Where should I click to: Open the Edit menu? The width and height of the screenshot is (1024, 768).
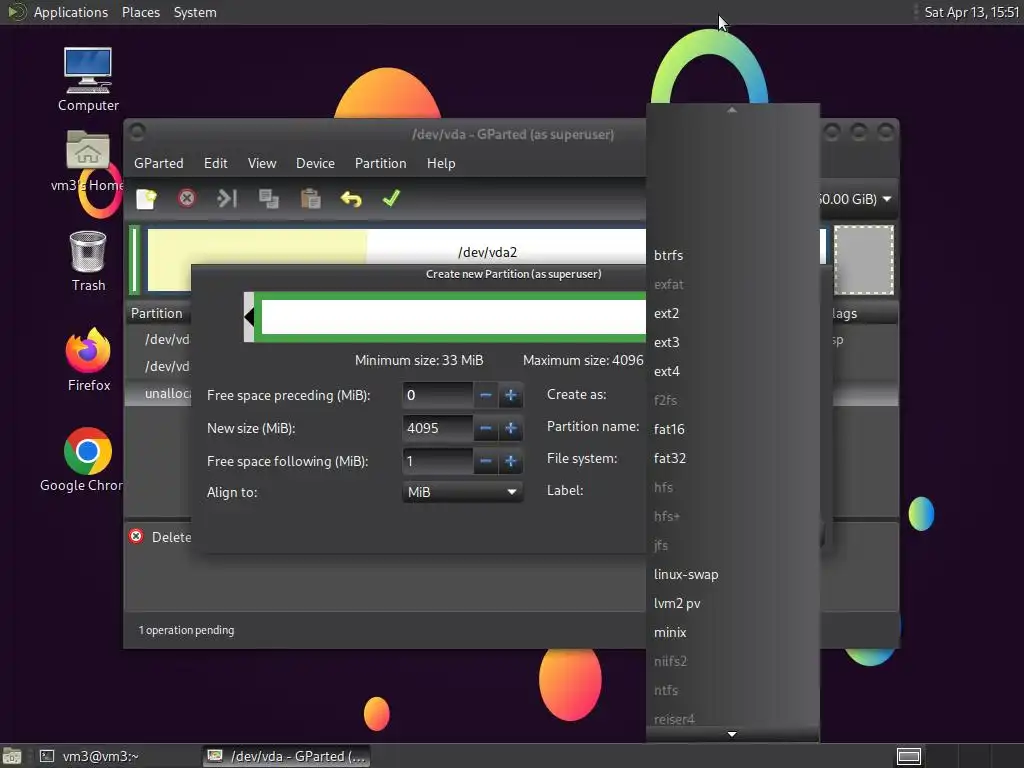(216, 163)
